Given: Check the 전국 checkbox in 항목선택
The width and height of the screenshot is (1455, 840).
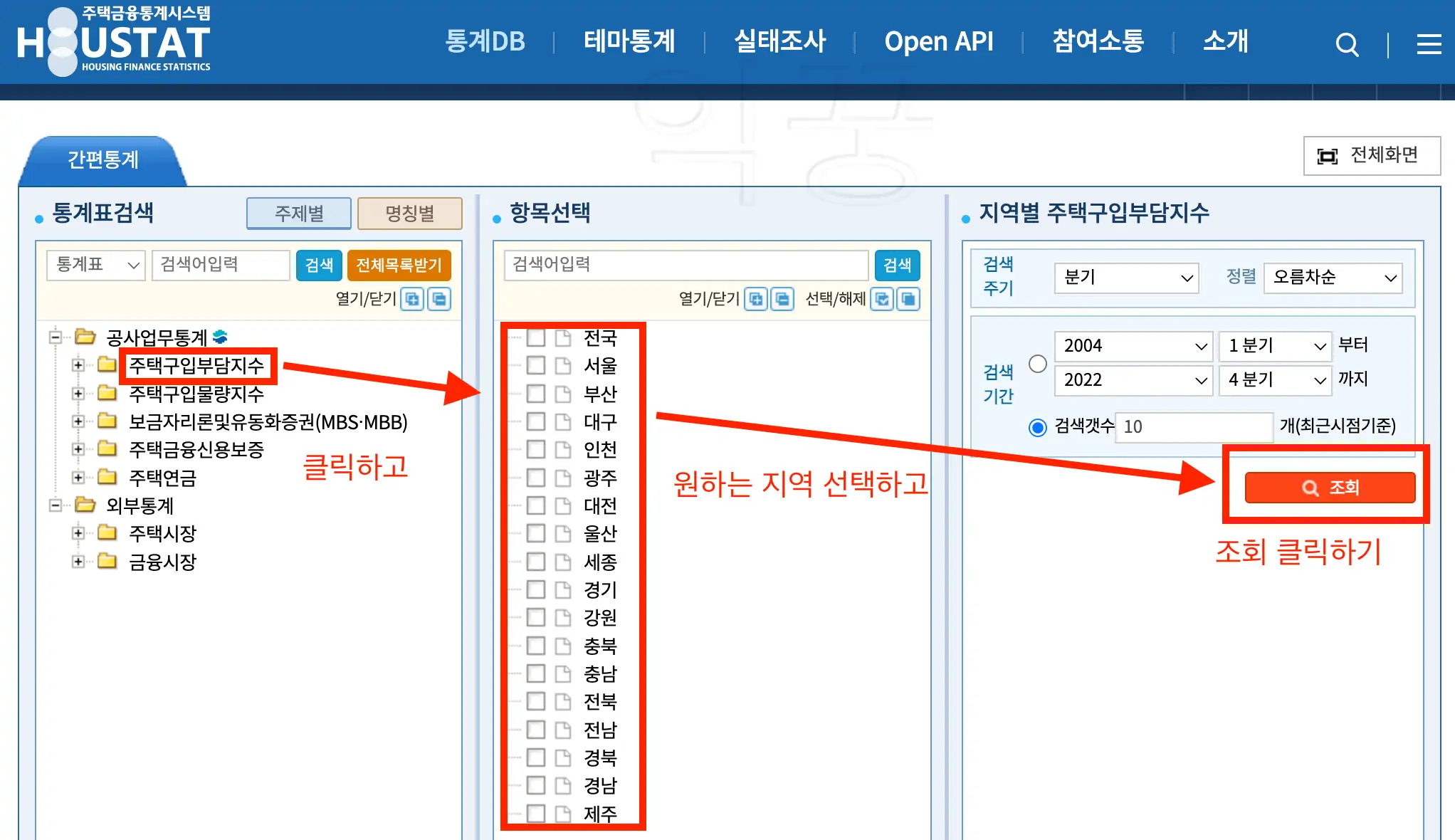Looking at the screenshot, I should pyautogui.click(x=536, y=339).
